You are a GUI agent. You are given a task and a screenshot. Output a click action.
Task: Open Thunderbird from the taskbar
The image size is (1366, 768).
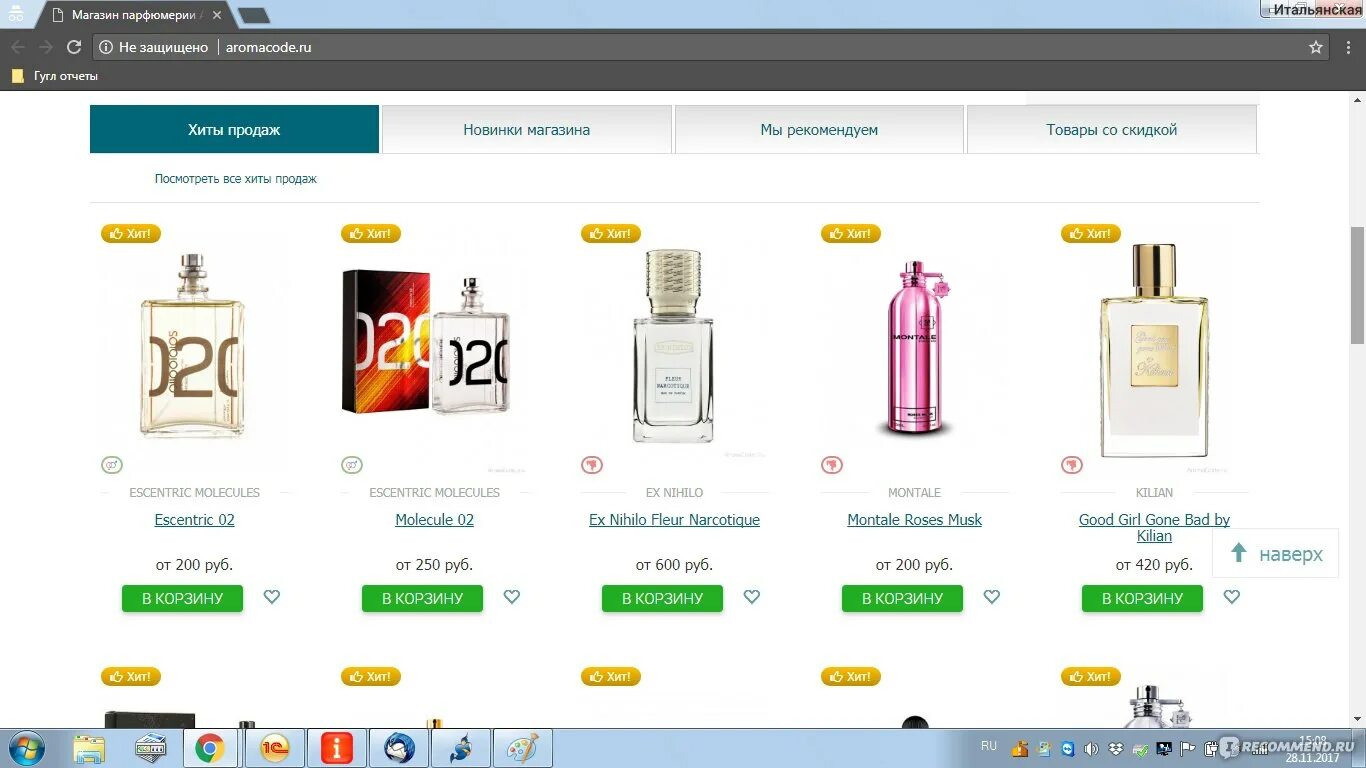[400, 749]
